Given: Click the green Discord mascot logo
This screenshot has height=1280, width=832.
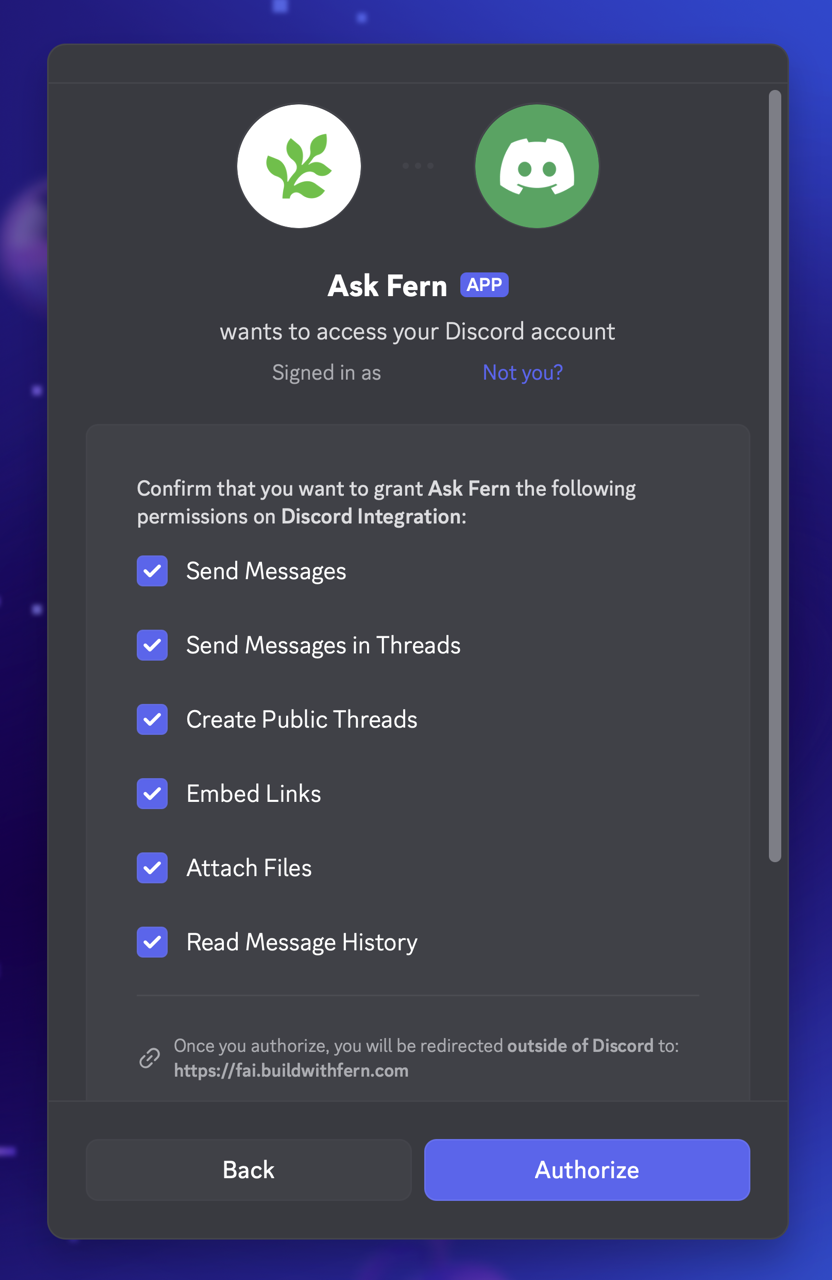Looking at the screenshot, I should coord(536,166).
